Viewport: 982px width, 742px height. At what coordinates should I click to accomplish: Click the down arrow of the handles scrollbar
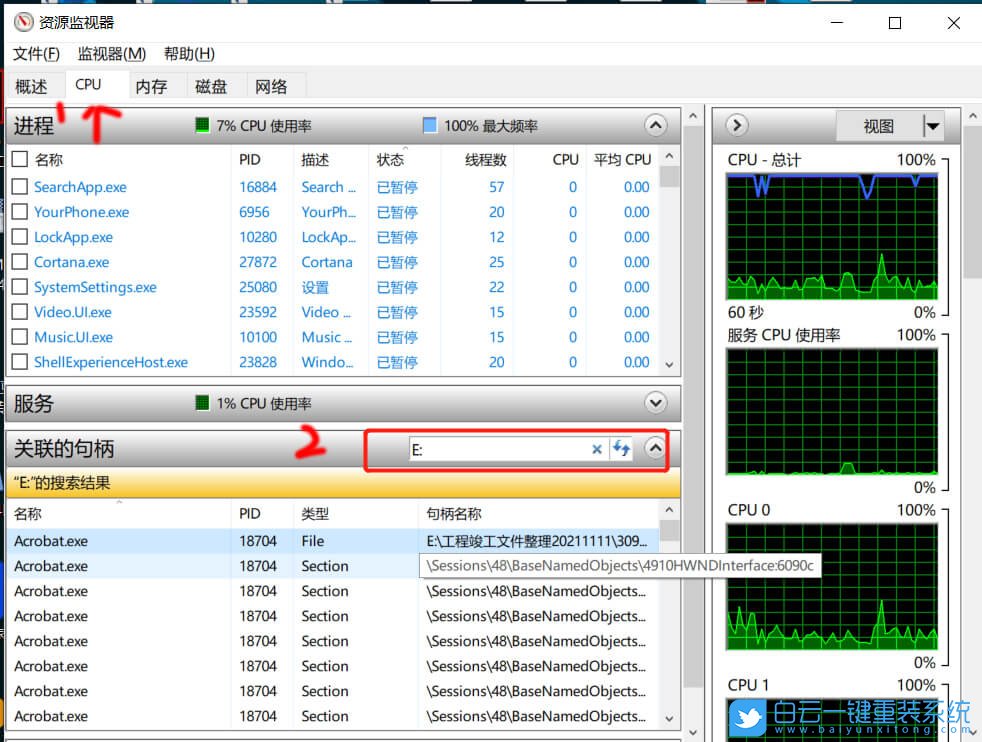(669, 718)
